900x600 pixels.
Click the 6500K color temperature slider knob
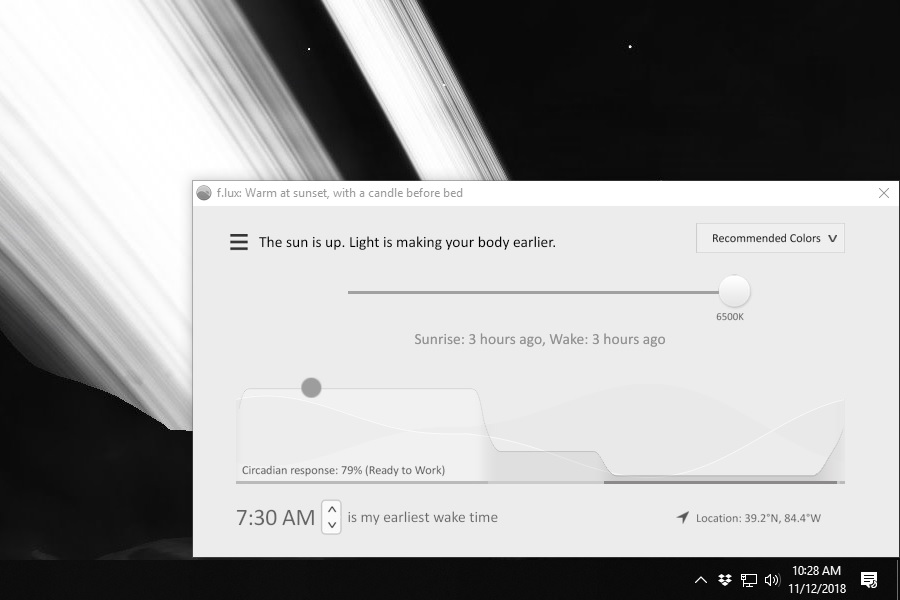click(734, 291)
